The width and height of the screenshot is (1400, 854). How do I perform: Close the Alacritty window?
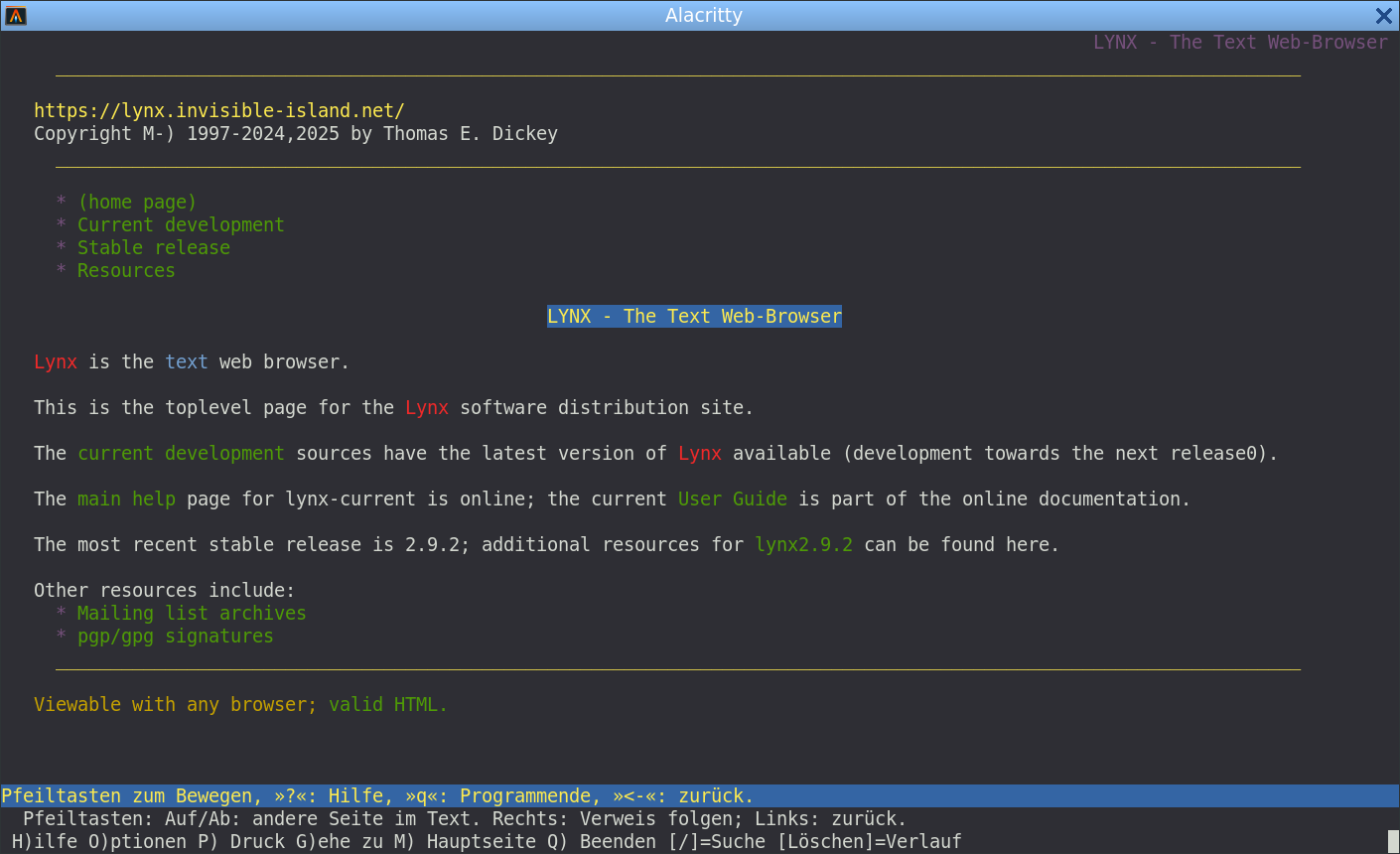(1383, 16)
